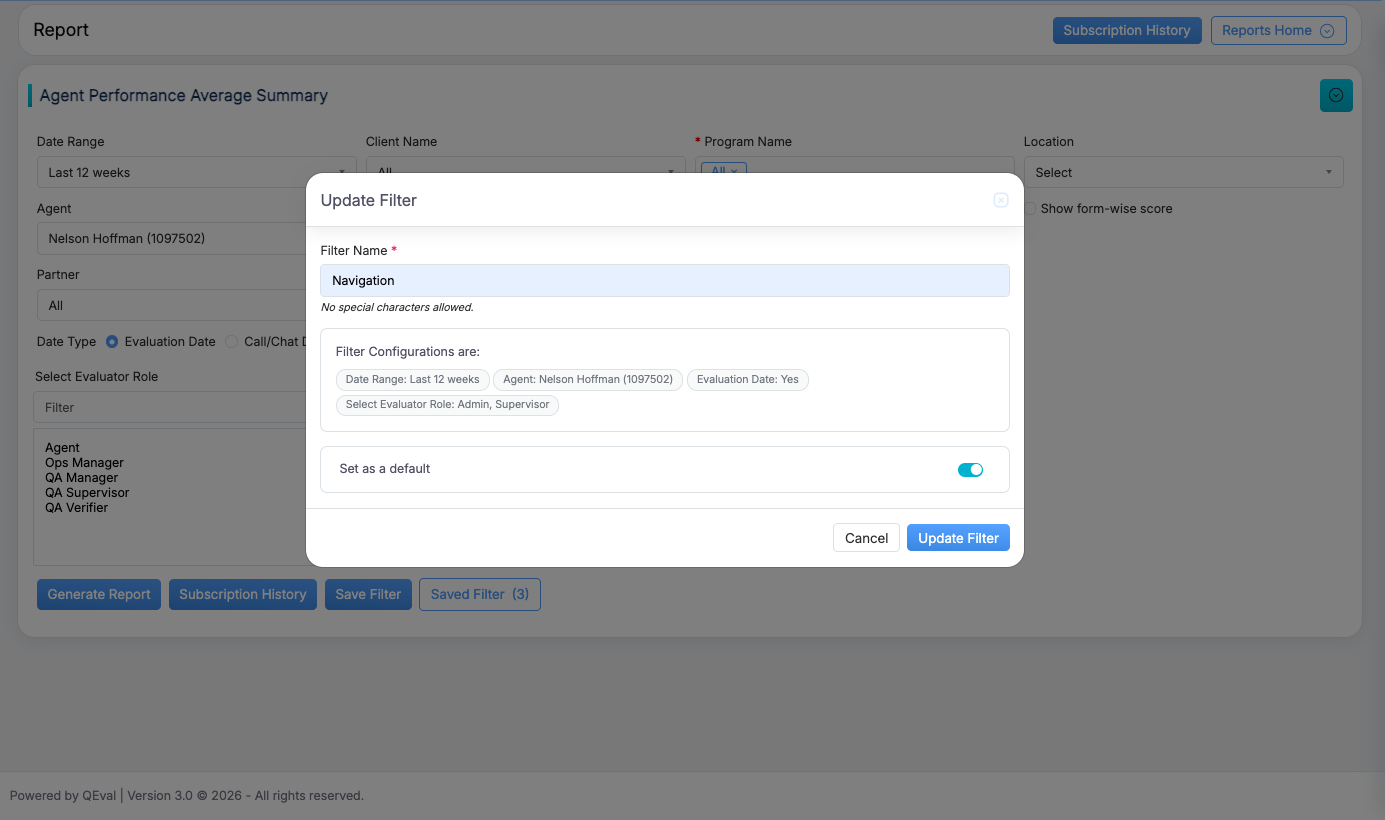Choose 'Ops Manager' from evaluator role list
The width and height of the screenshot is (1385, 820).
tap(85, 463)
